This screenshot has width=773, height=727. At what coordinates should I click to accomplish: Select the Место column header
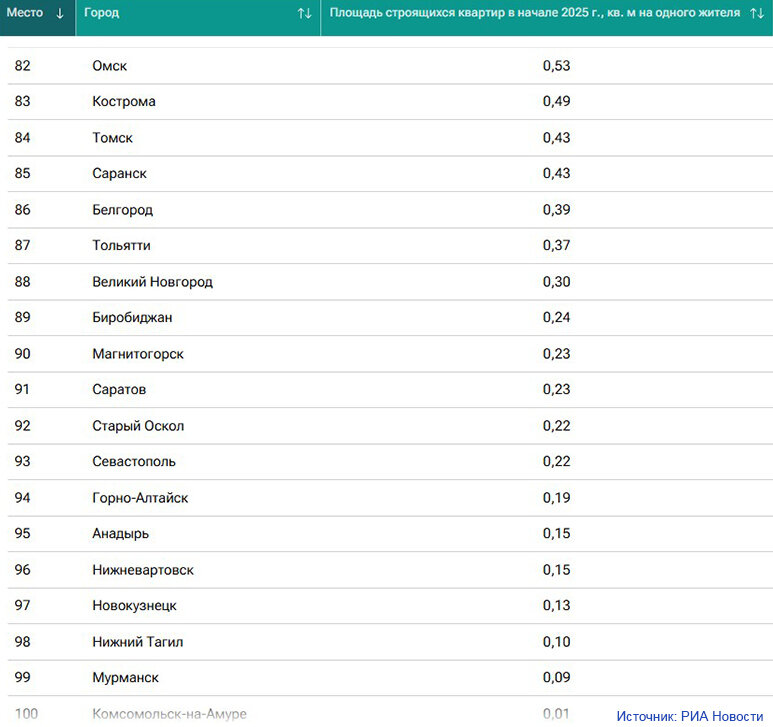[37, 18]
